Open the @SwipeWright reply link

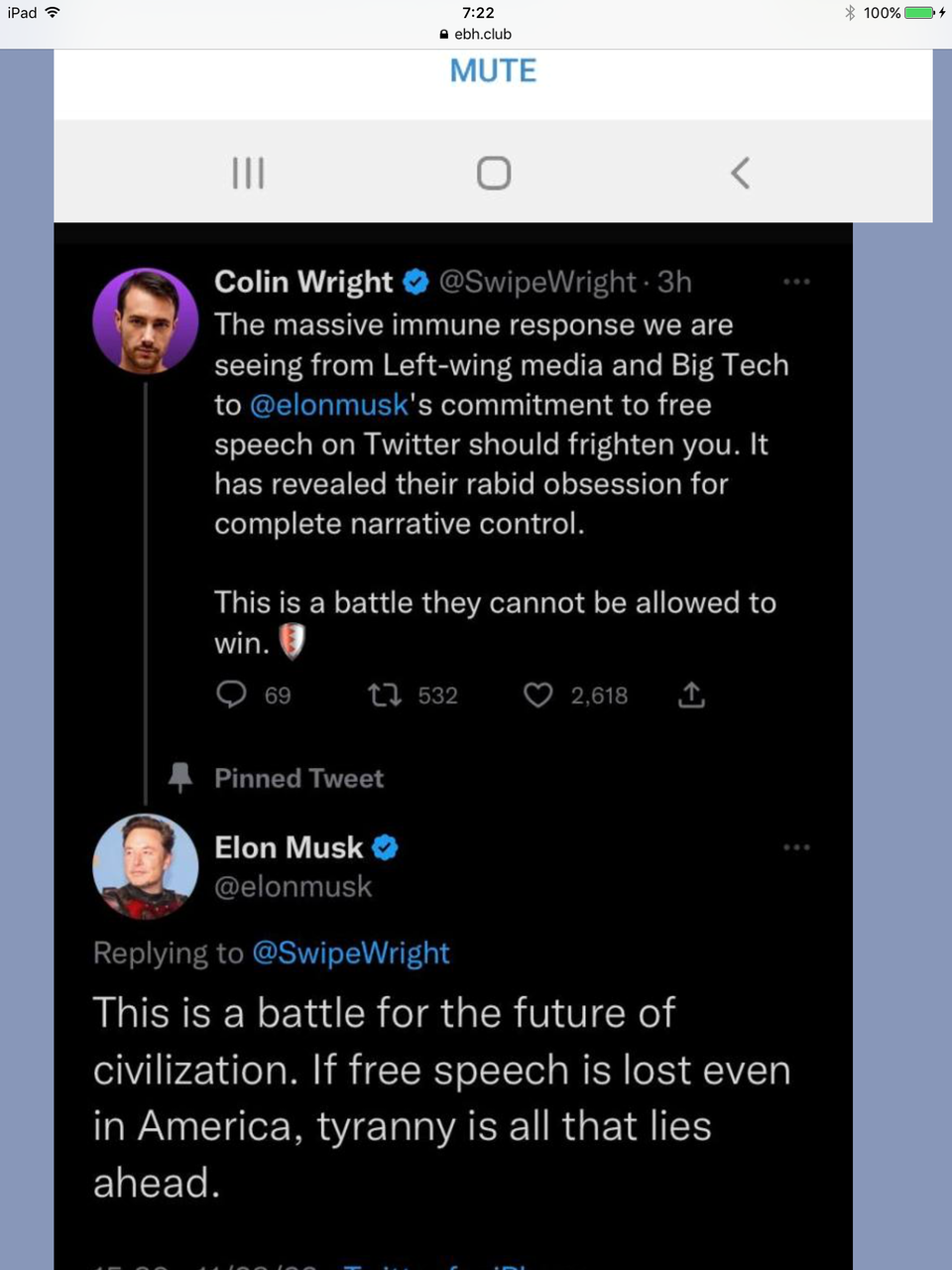click(351, 952)
